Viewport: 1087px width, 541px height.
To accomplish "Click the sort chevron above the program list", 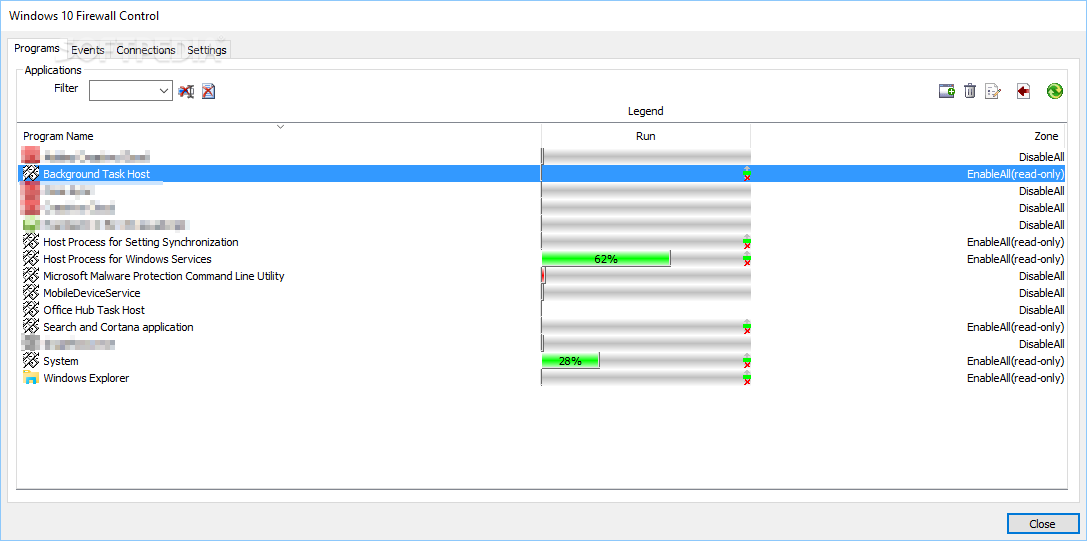I will (280, 126).
